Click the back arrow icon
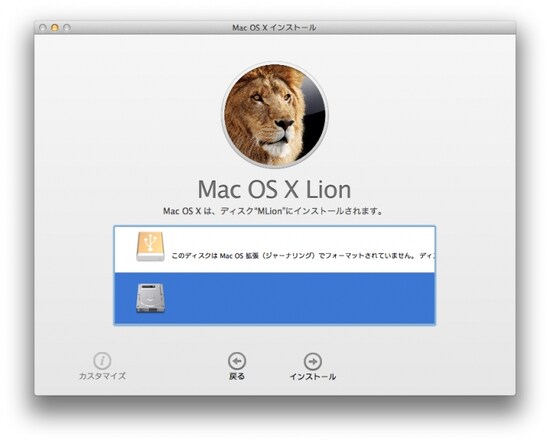550x443 pixels. pyautogui.click(x=237, y=361)
